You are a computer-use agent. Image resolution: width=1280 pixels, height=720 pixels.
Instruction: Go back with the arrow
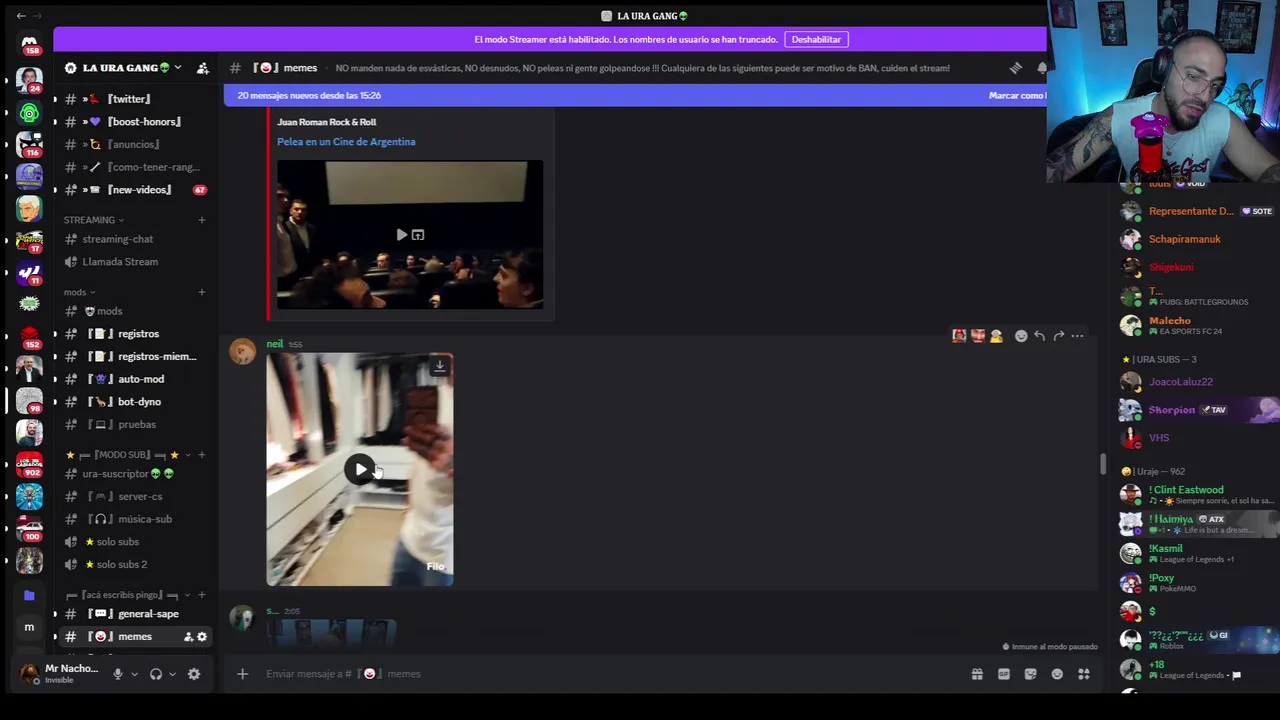[x=21, y=16]
